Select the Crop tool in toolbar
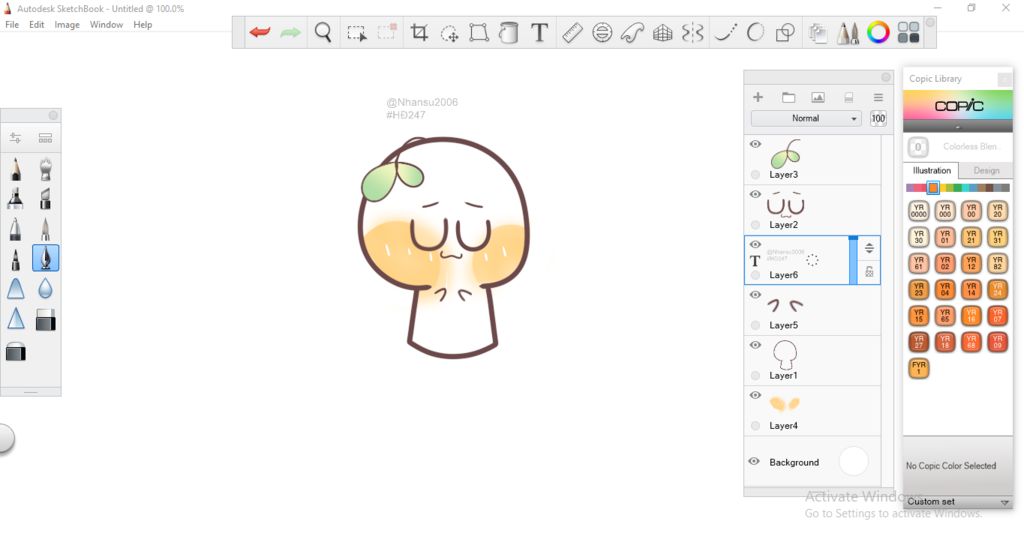 (420, 33)
